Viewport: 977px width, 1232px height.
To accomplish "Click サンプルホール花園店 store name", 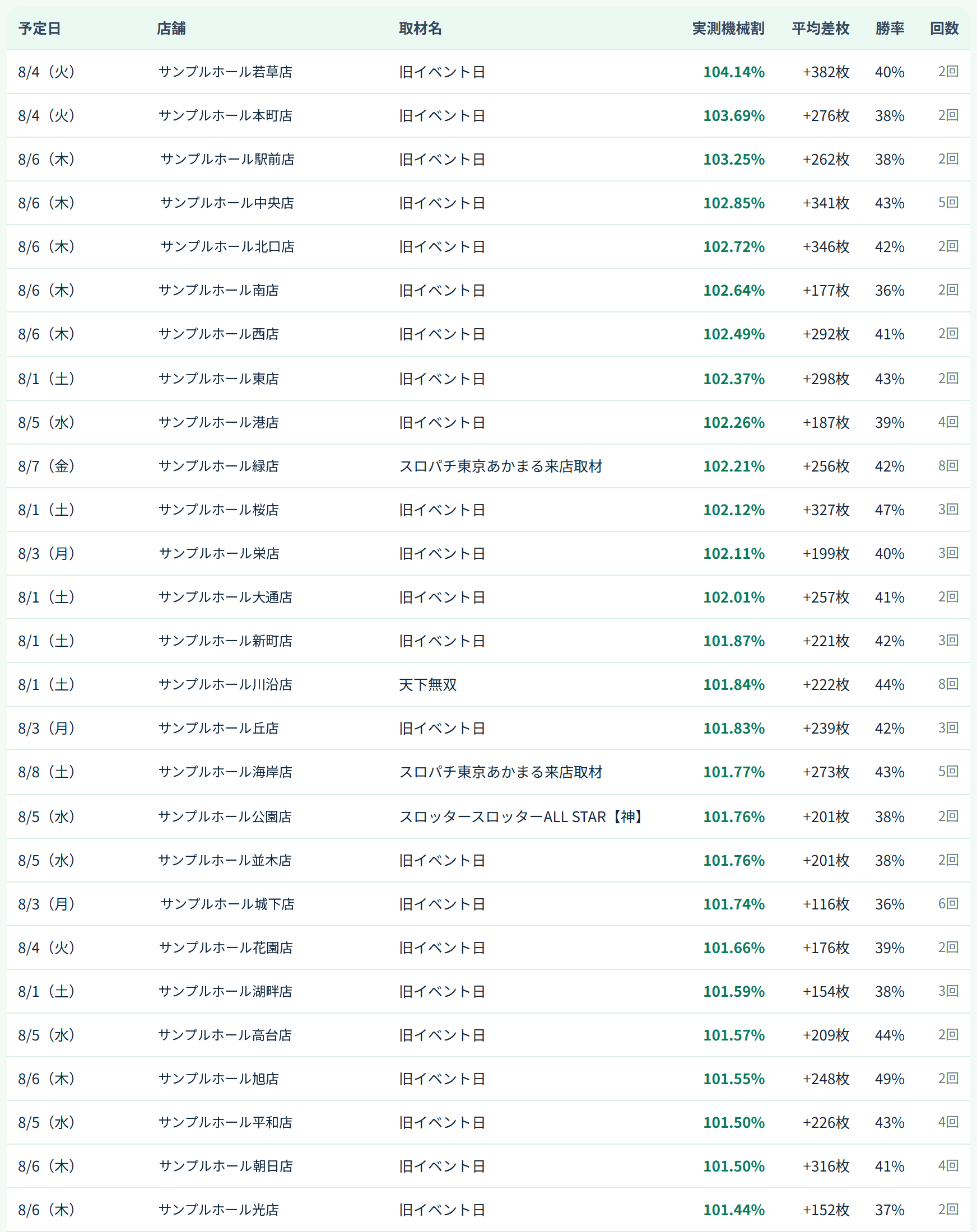I will [x=226, y=948].
